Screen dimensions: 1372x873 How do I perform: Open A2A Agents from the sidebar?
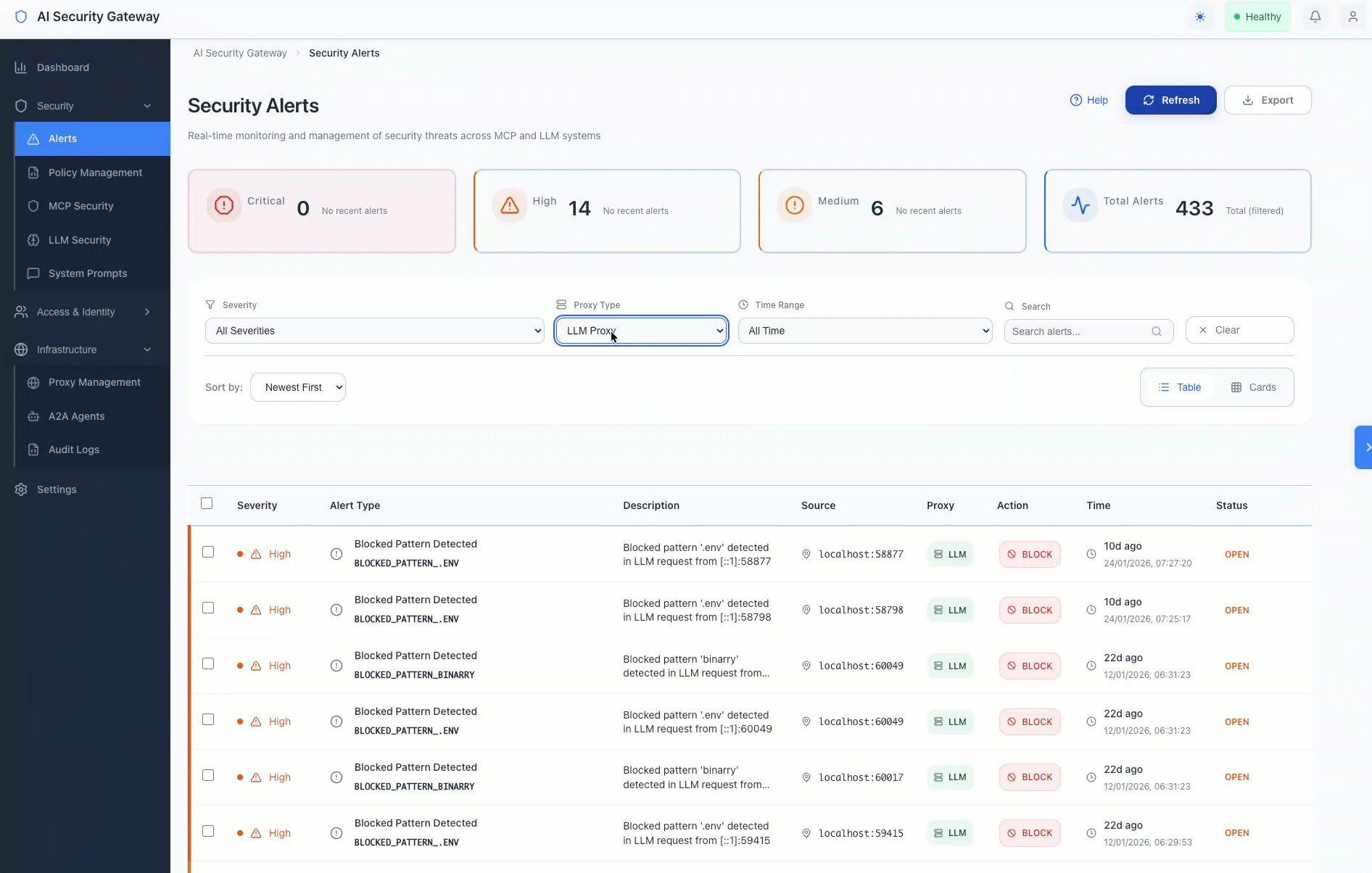coord(75,416)
